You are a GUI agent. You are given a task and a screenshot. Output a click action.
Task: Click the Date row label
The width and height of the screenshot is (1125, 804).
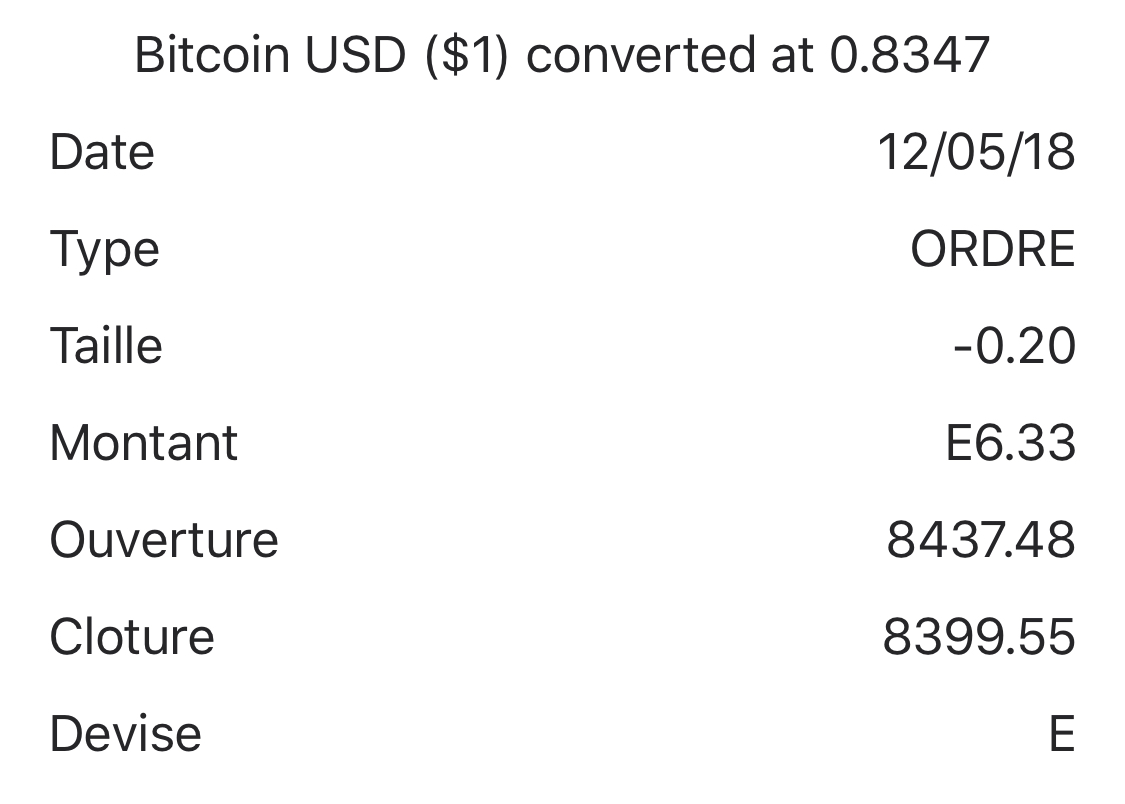[102, 153]
